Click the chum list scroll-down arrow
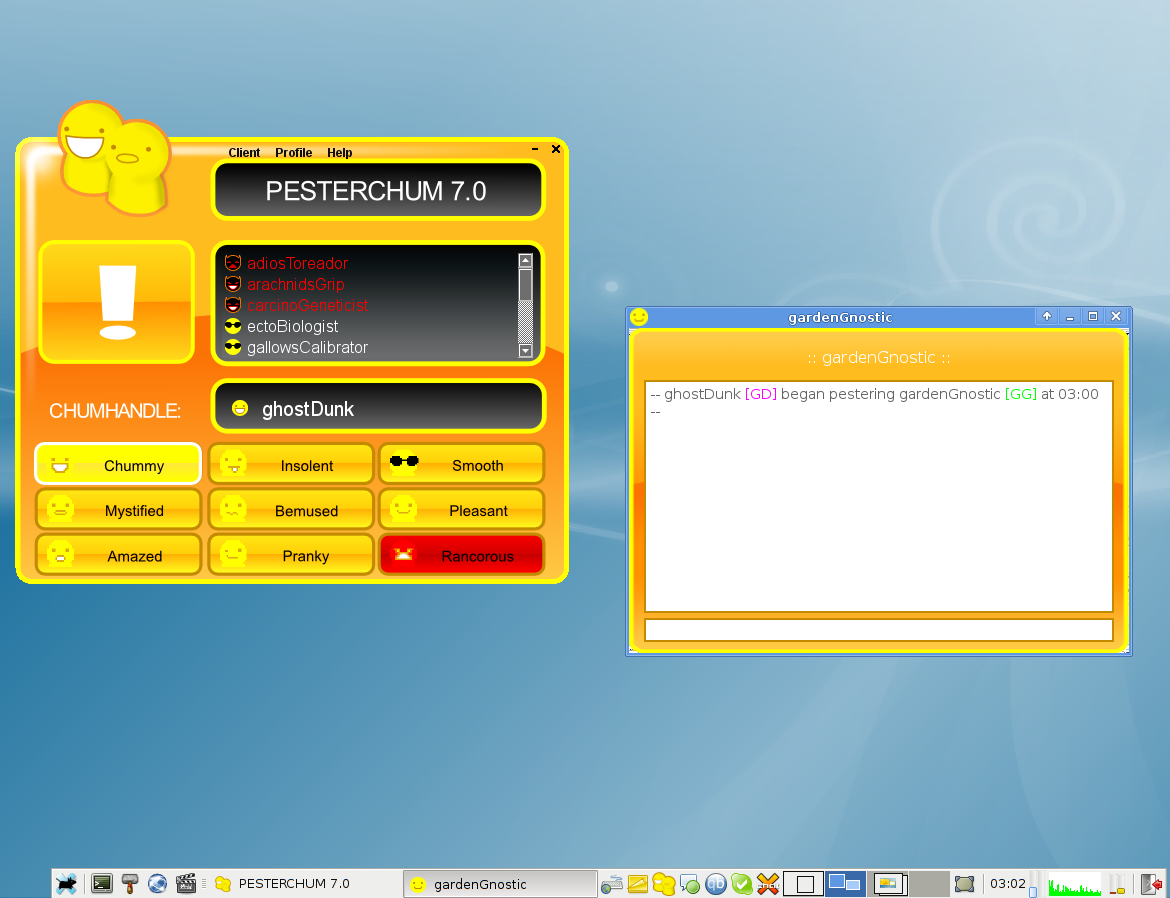 tap(525, 350)
